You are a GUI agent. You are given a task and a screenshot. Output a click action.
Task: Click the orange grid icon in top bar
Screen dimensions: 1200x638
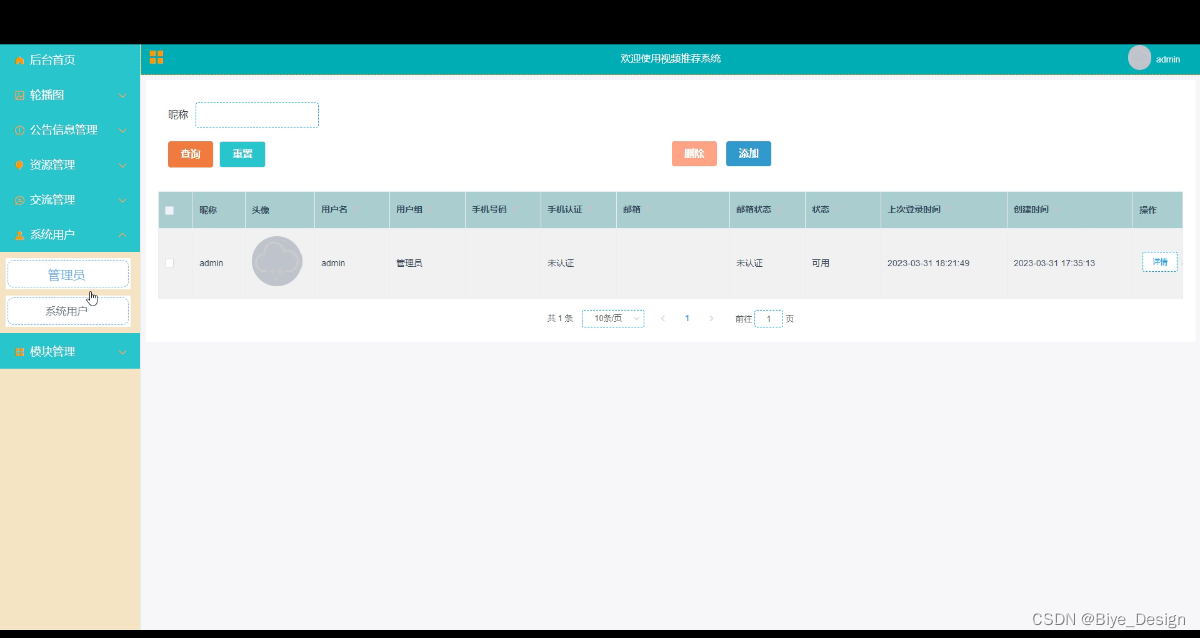(x=156, y=58)
